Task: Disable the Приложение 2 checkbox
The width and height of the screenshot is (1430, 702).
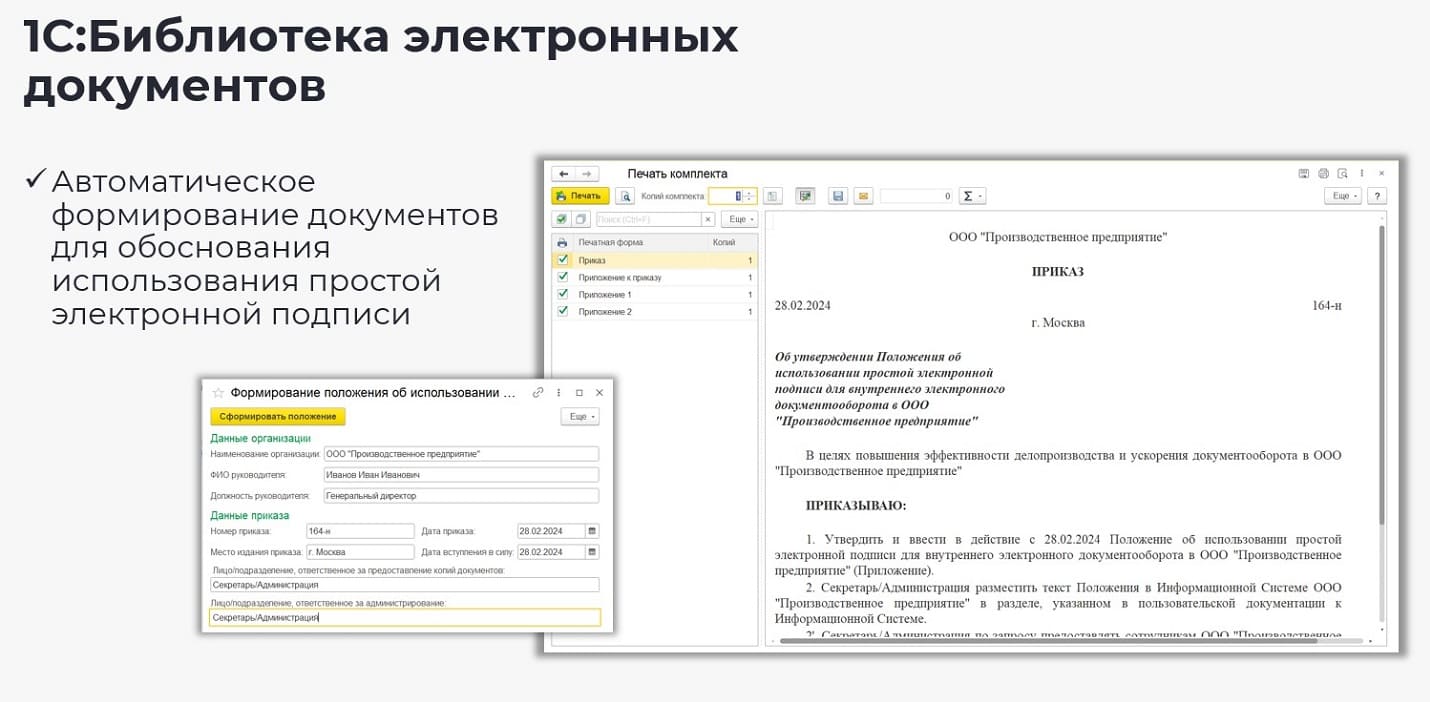Action: [562, 312]
